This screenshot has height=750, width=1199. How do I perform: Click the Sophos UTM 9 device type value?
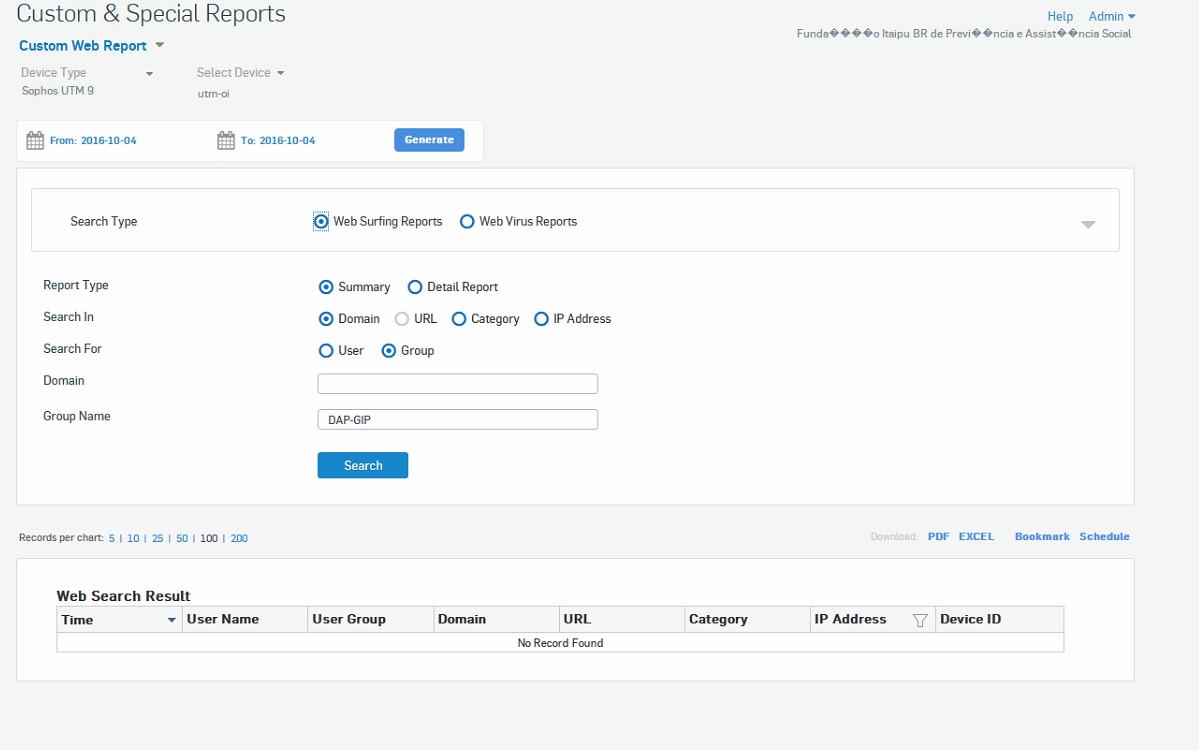[58, 91]
